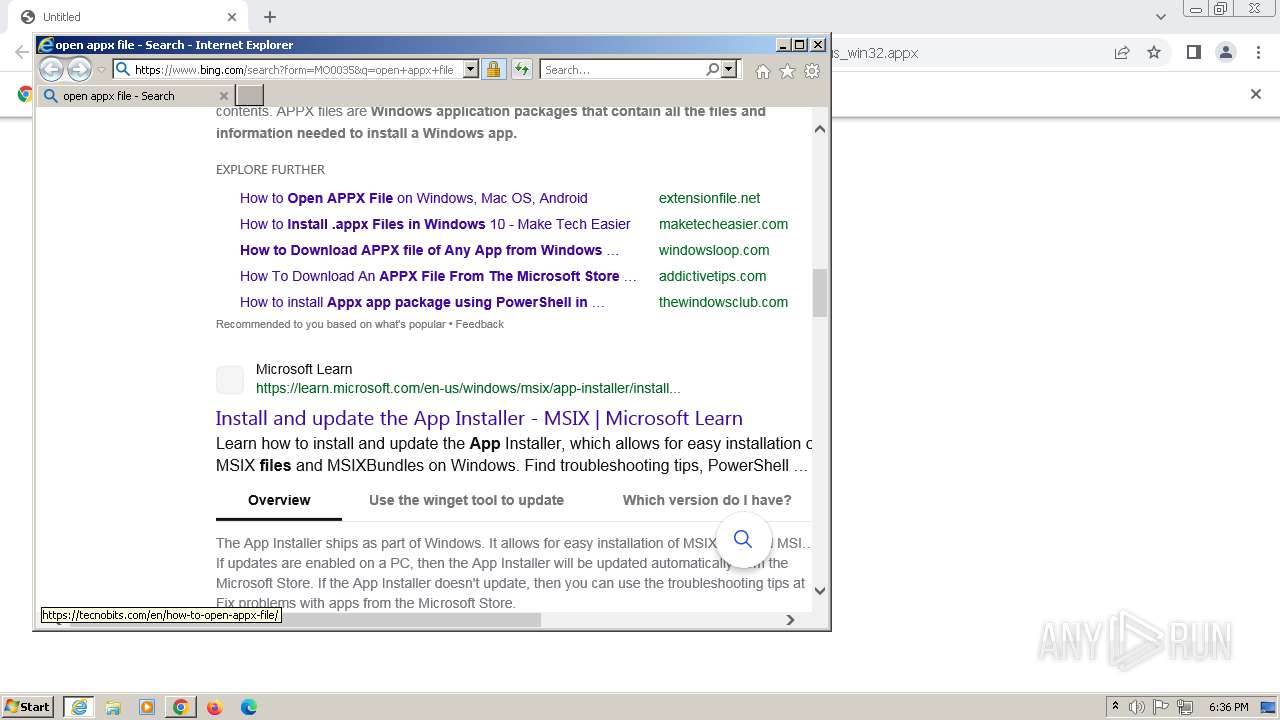Screen dimensions: 1280x720
Task: Click the Chrome taskbar icon
Action: (x=181, y=707)
